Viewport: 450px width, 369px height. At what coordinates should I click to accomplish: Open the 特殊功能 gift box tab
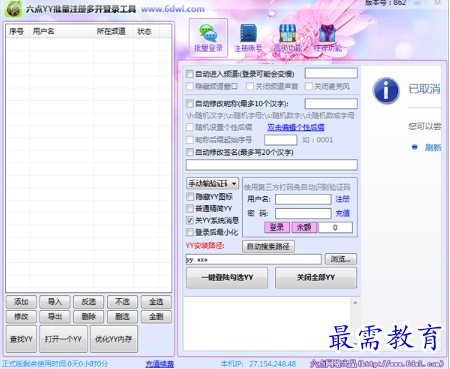[327, 38]
